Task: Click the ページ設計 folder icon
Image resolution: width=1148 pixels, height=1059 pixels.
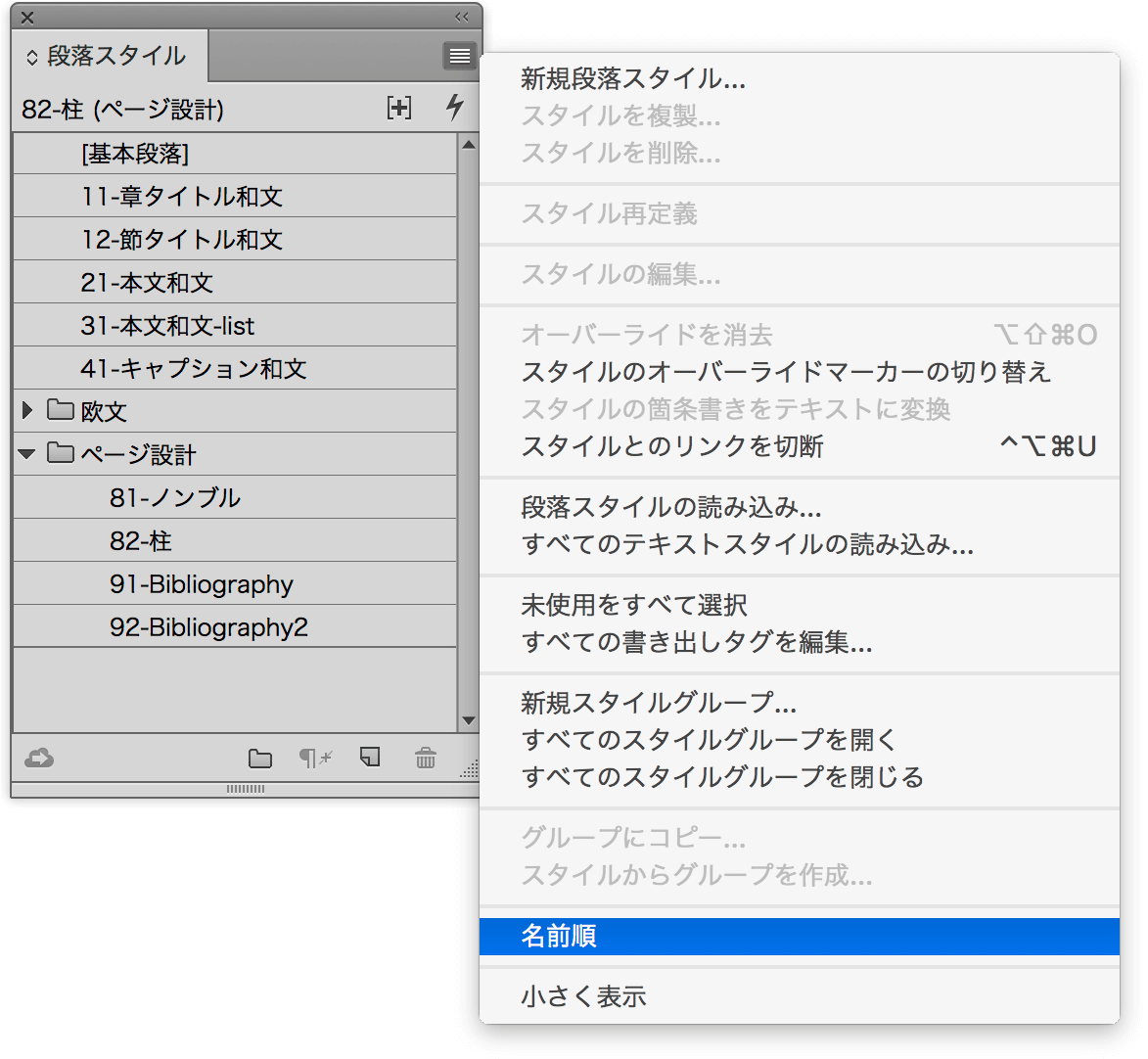Action: (61, 453)
